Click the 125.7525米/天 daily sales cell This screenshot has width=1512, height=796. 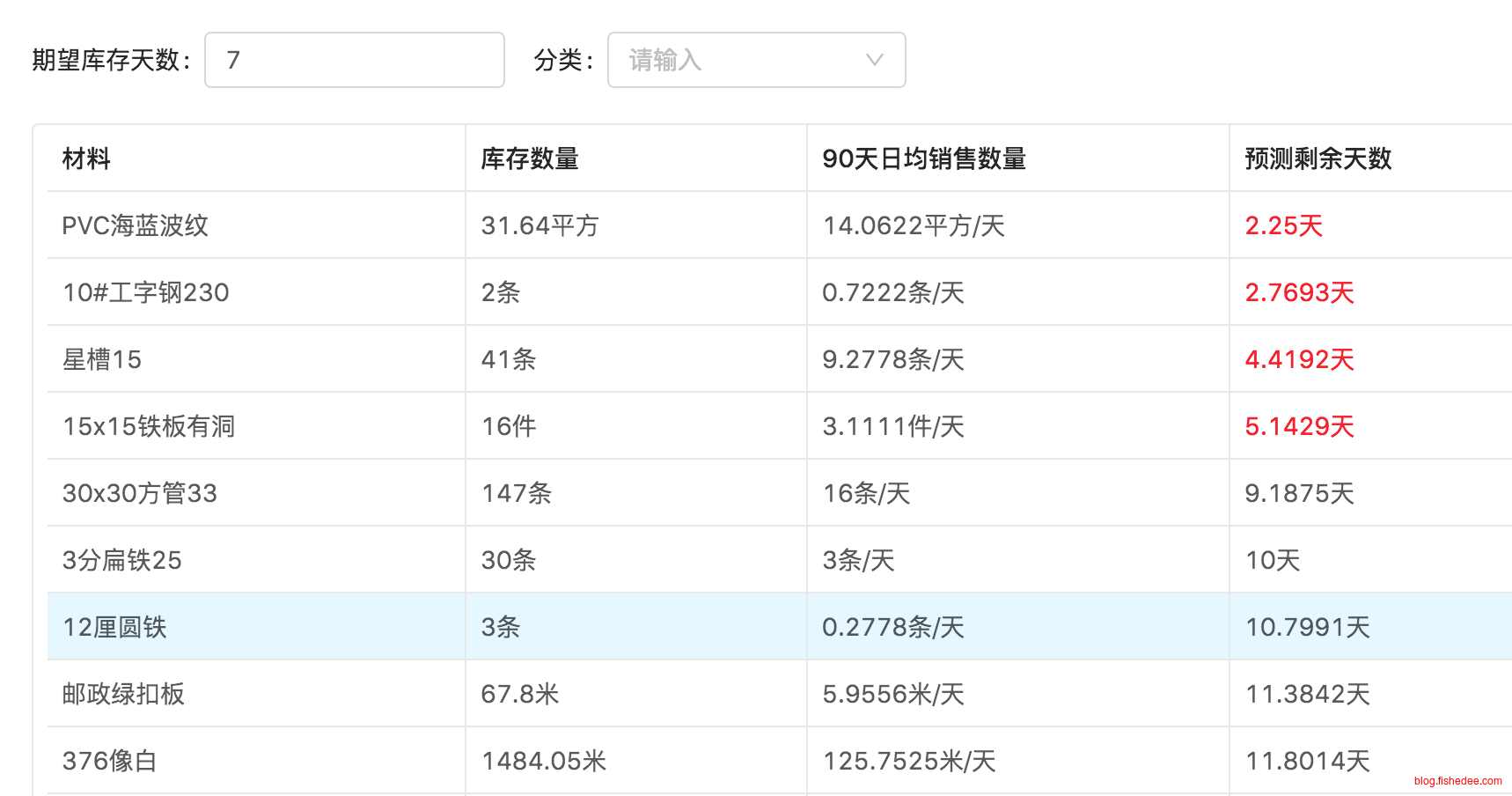coord(908,761)
